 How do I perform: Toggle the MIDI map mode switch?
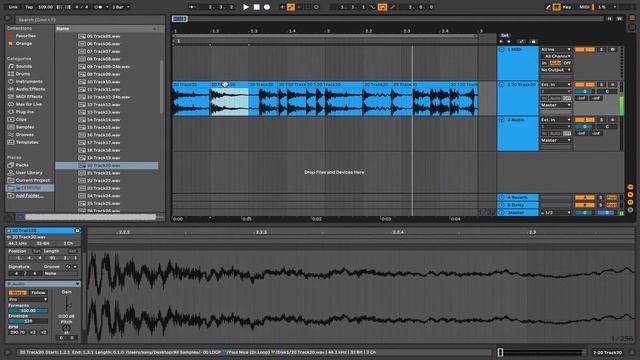pyautogui.click(x=584, y=7)
